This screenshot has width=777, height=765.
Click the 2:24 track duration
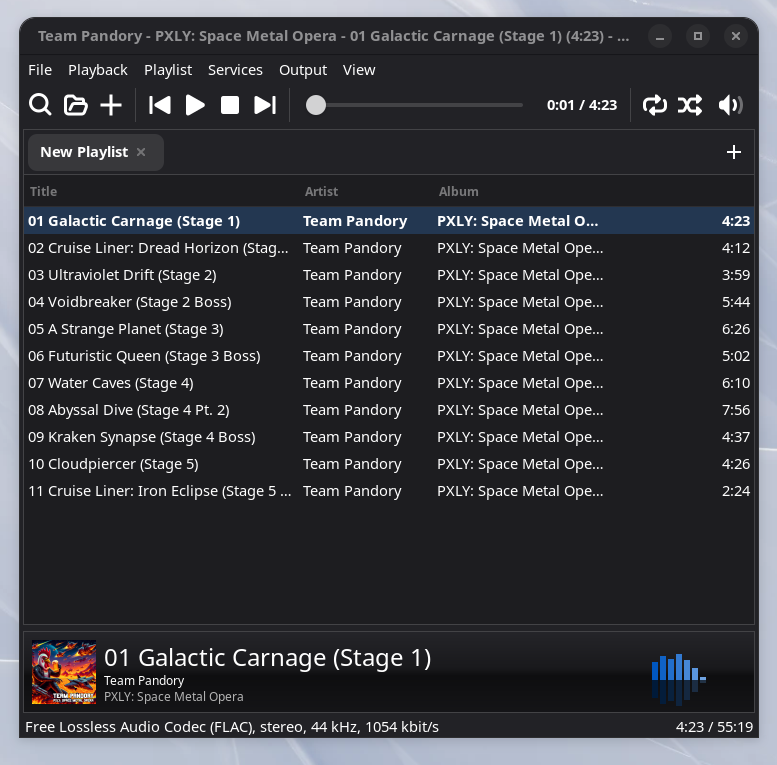click(735, 491)
